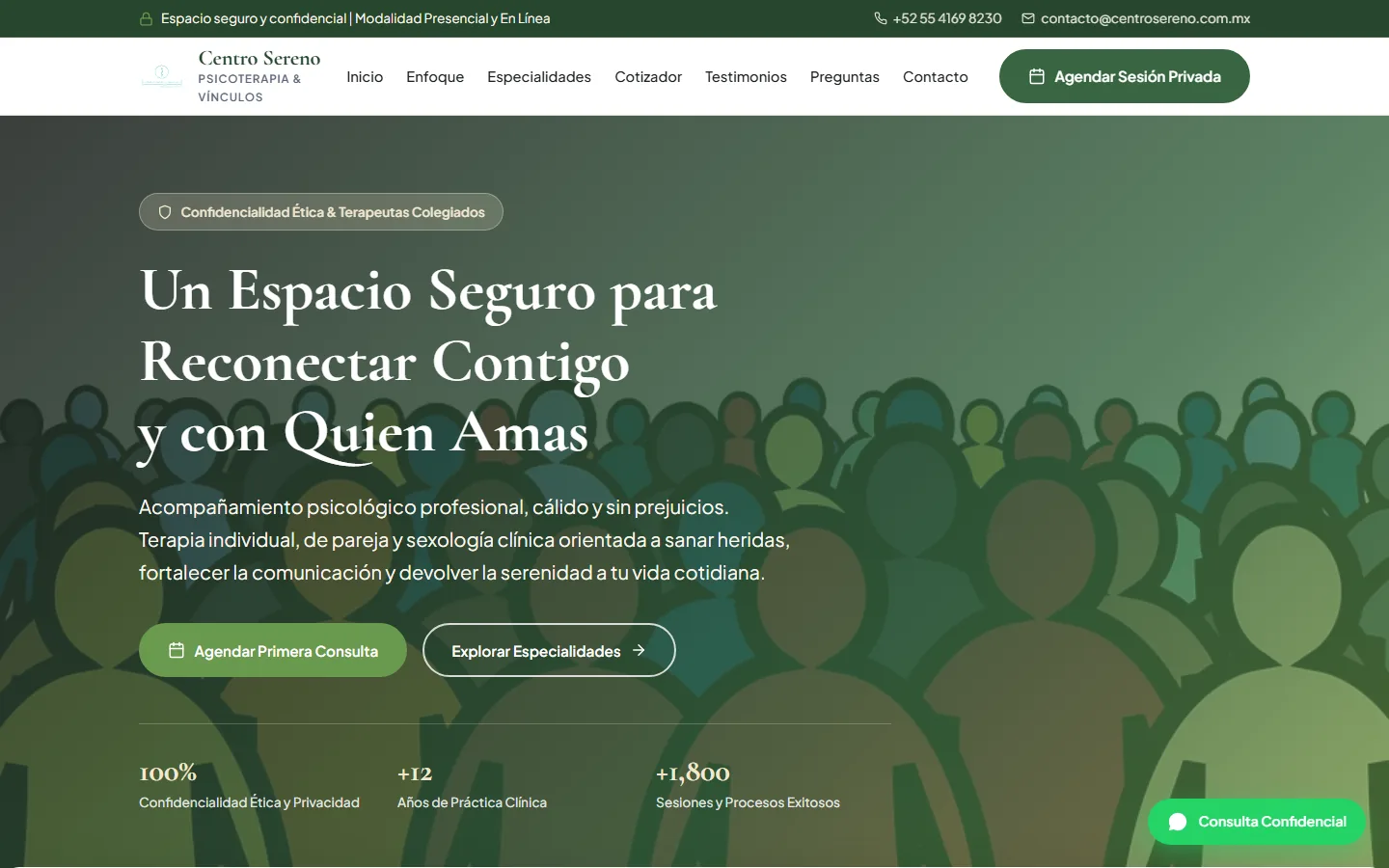Image resolution: width=1389 pixels, height=868 pixels.
Task: Click the envelope icon beside the email
Action: pos(1028,18)
